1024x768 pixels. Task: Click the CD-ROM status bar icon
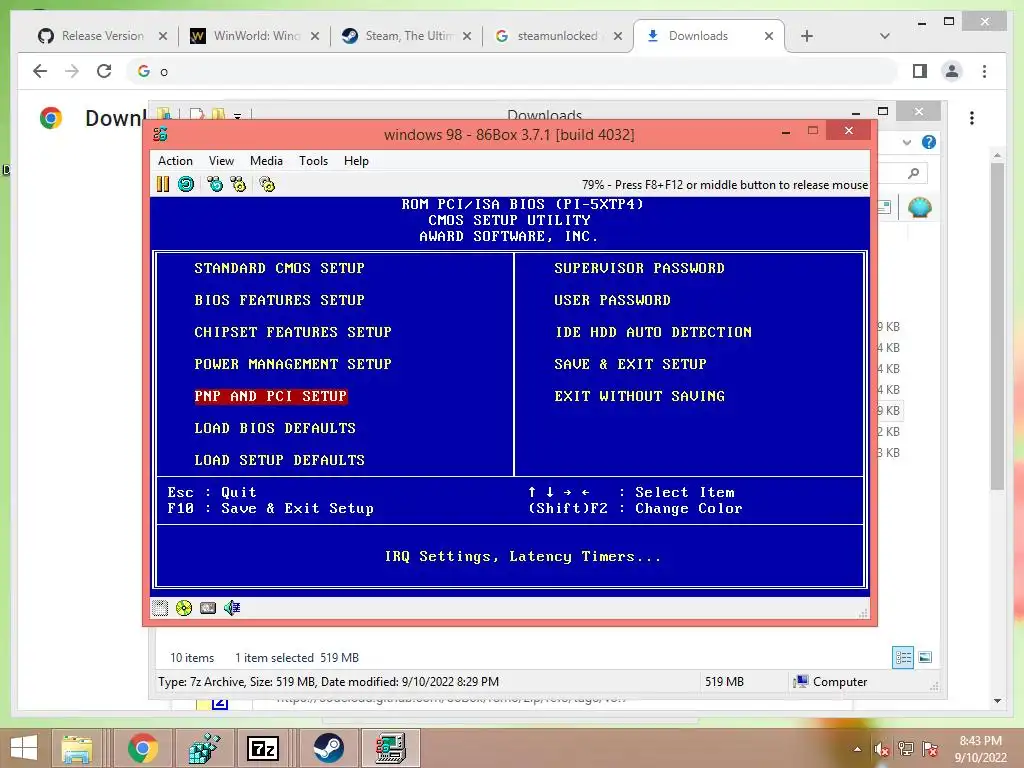[x=184, y=608]
